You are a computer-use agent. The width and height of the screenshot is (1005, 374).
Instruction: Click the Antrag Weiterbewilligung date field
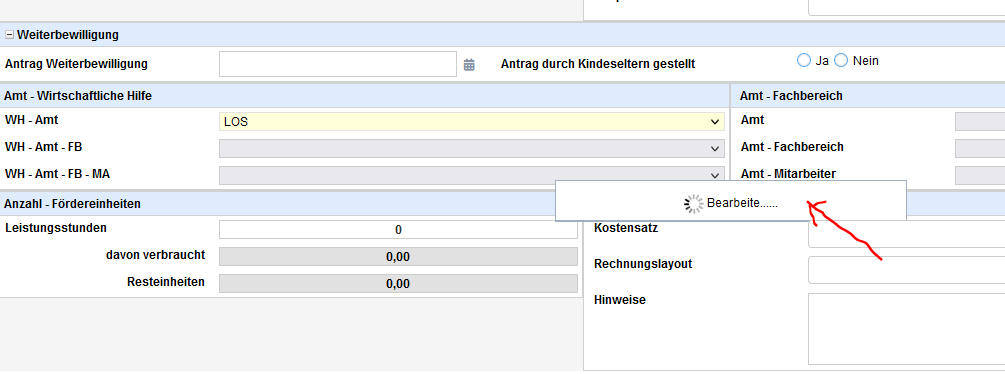(338, 64)
